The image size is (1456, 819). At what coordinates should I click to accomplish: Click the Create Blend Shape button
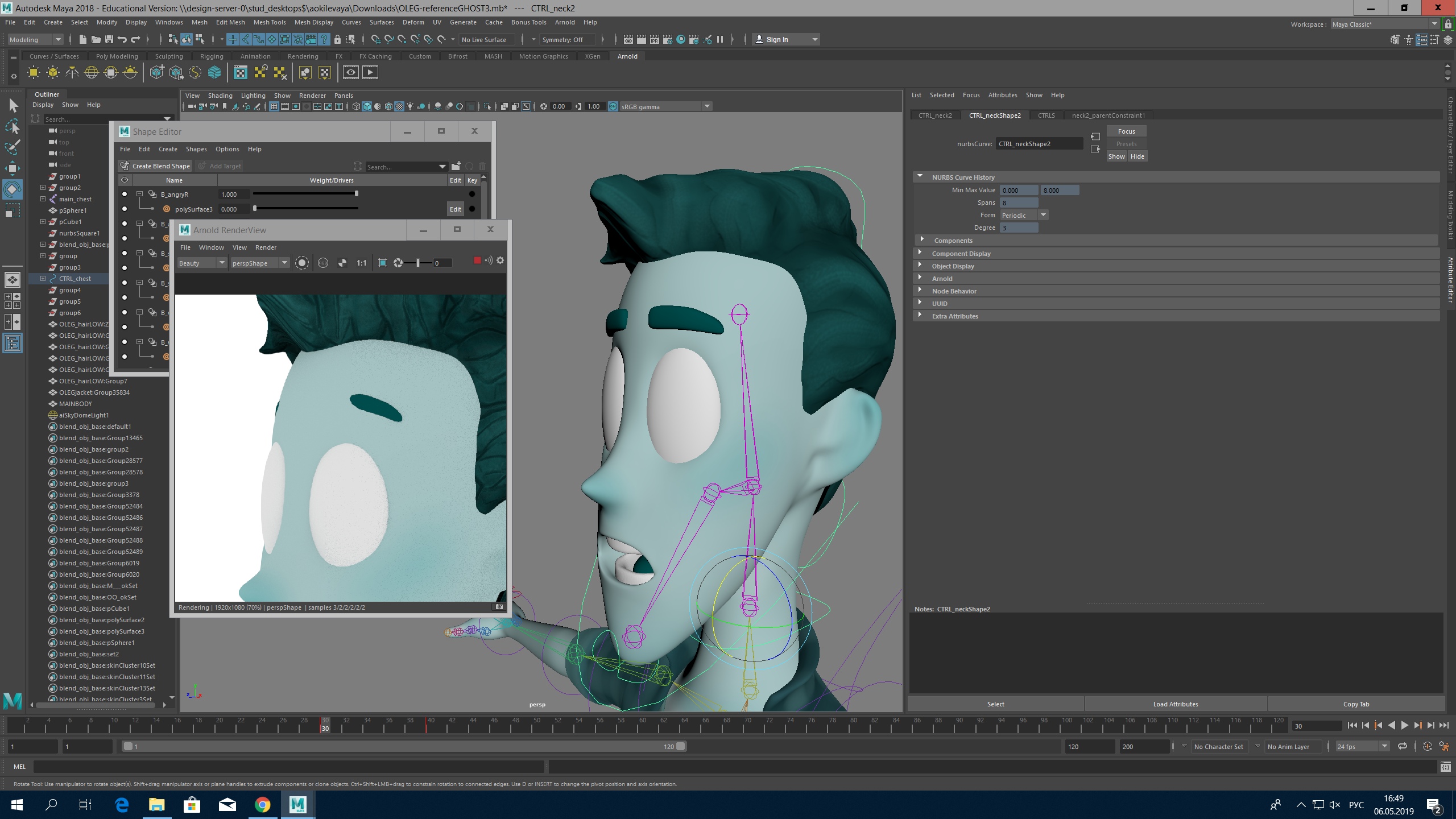155,166
